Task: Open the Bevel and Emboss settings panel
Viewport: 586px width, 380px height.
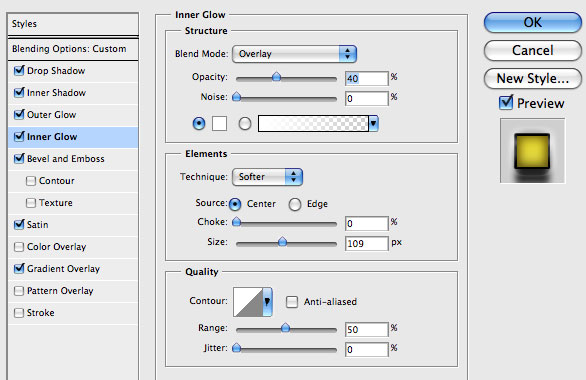Action: tap(66, 159)
